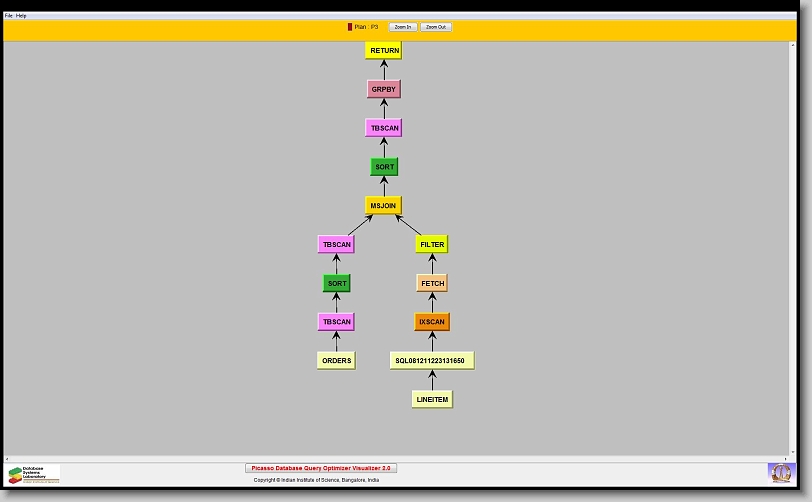812x502 pixels.
Task: Select the RETURN node at tree top
Action: (x=384, y=50)
